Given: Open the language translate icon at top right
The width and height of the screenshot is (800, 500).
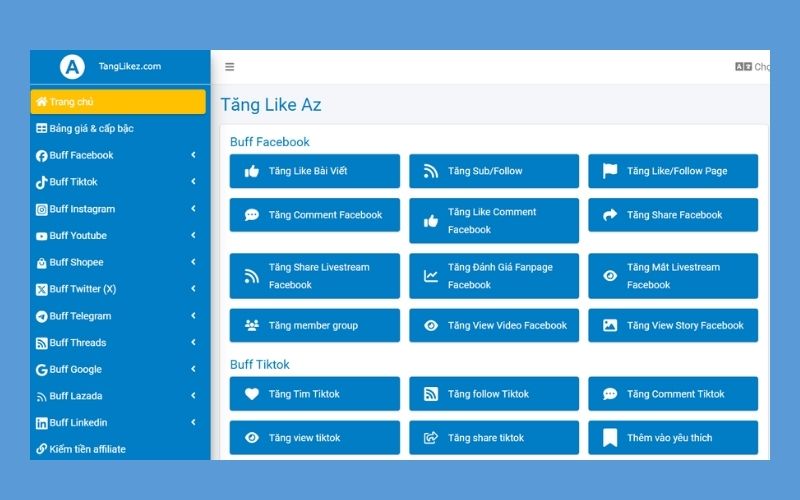Looking at the screenshot, I should coord(743,67).
